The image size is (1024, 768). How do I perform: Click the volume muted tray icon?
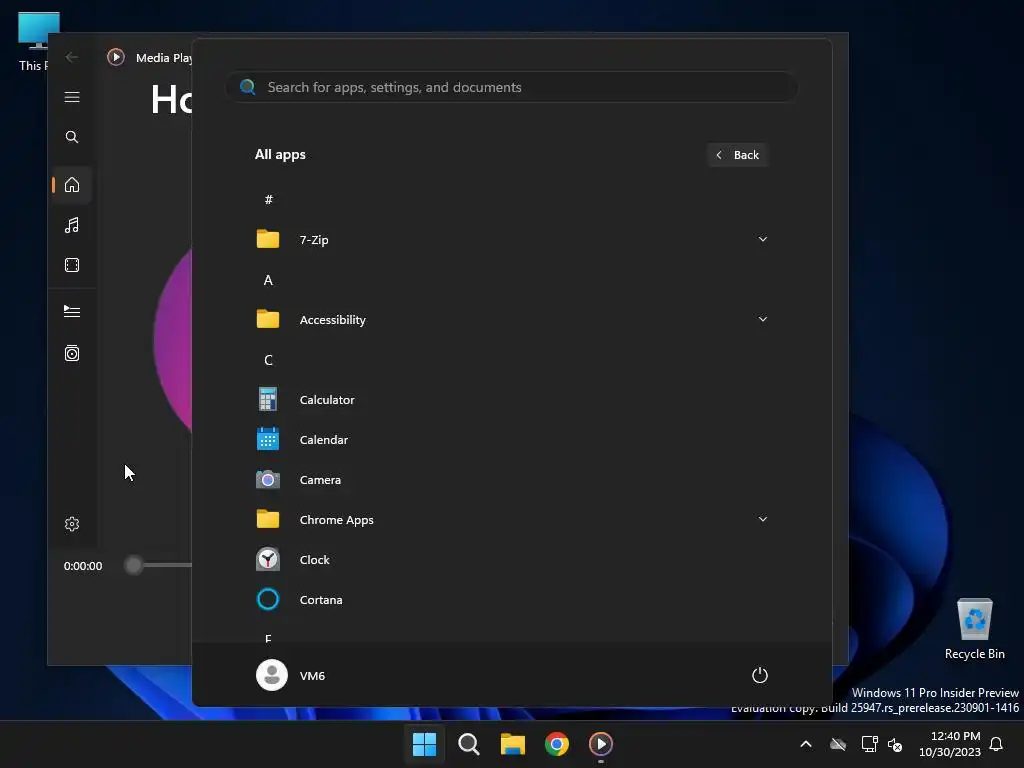pyautogui.click(x=895, y=744)
